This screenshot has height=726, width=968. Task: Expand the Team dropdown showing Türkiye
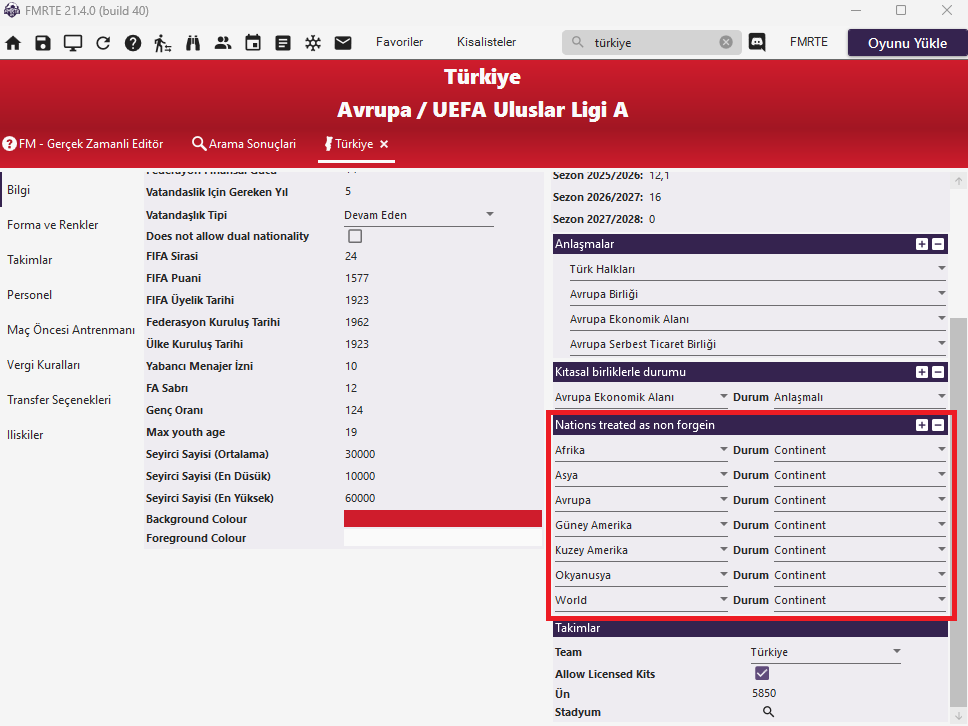825,652
